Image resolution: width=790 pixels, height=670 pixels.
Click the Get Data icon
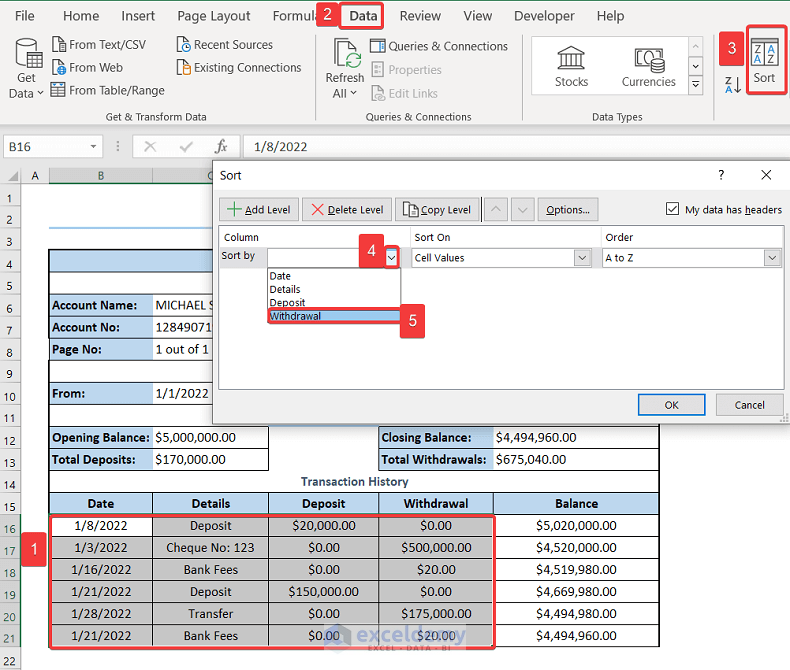coord(26,68)
